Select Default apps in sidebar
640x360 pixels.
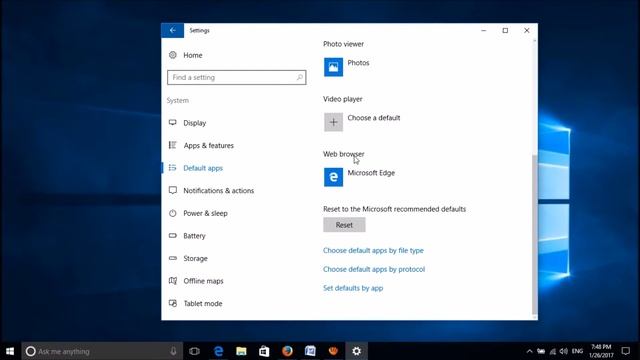pos(203,168)
